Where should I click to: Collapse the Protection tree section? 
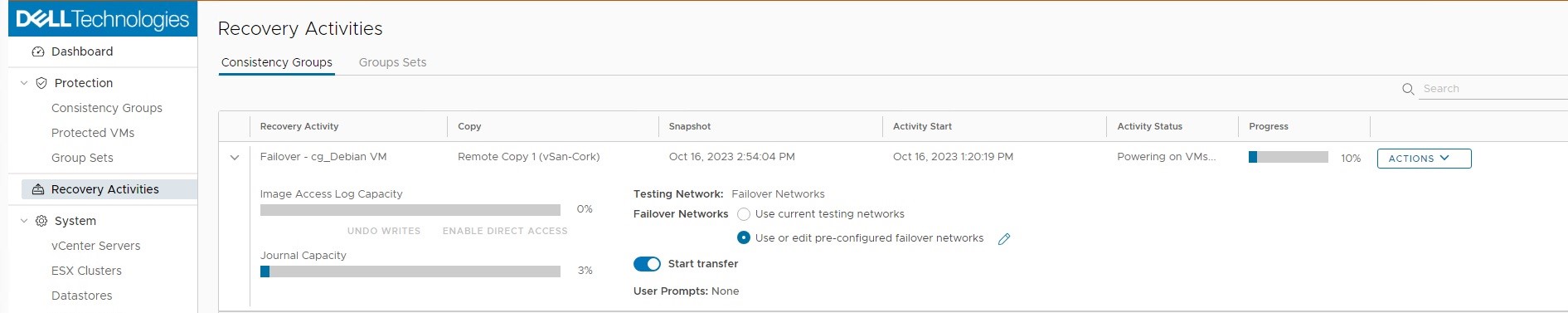(24, 83)
